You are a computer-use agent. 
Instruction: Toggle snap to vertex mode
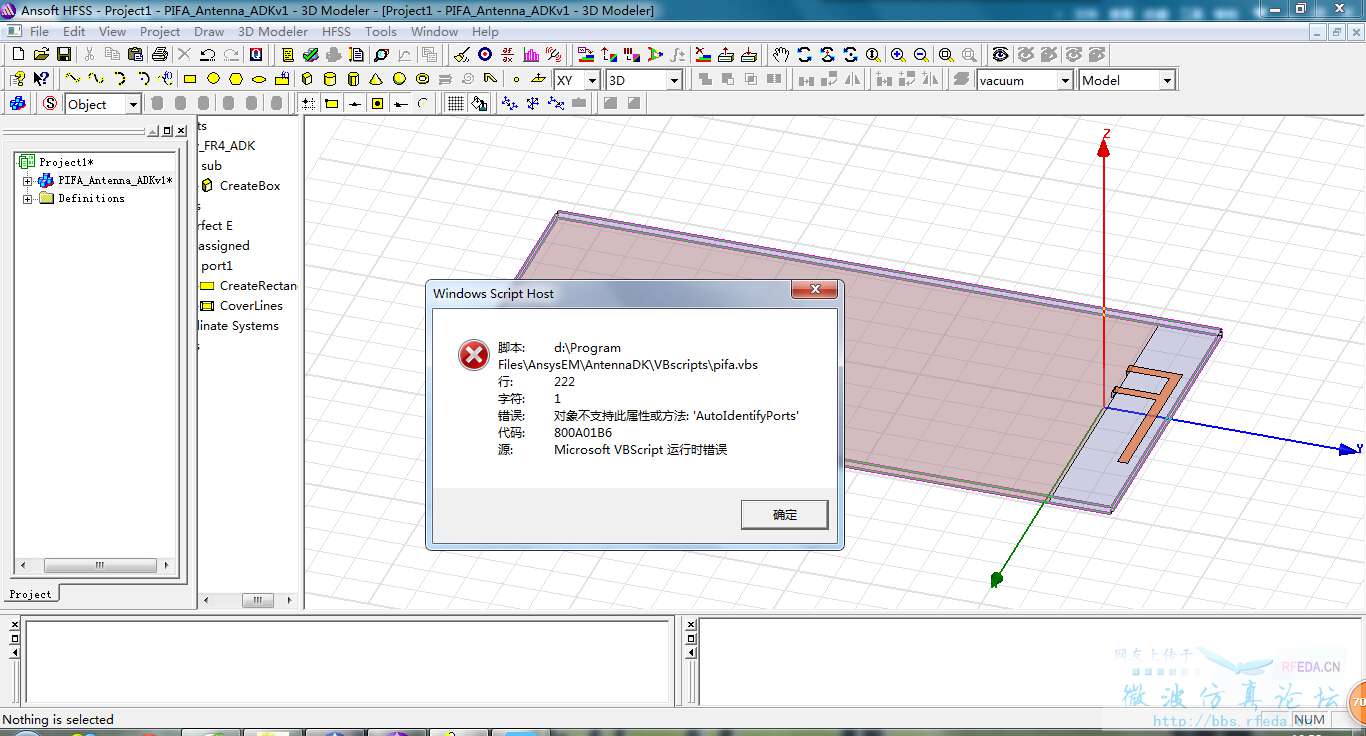331,103
